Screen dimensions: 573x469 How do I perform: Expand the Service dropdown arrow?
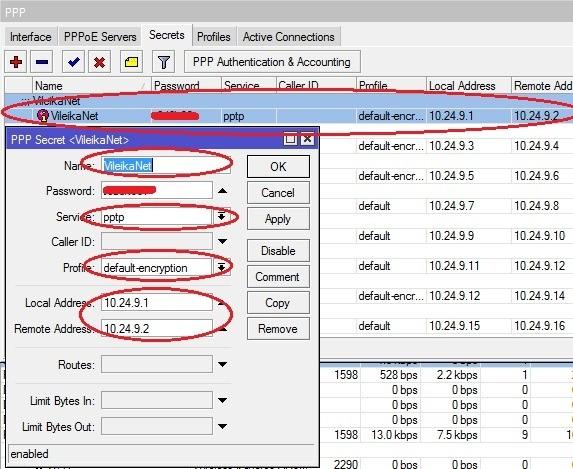coord(221,217)
